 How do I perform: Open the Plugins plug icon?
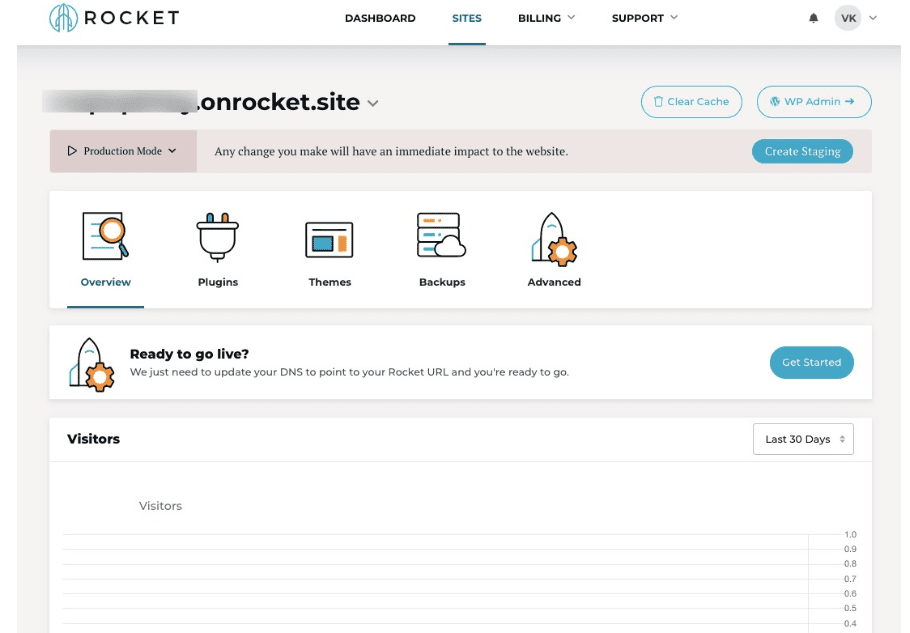click(218, 237)
